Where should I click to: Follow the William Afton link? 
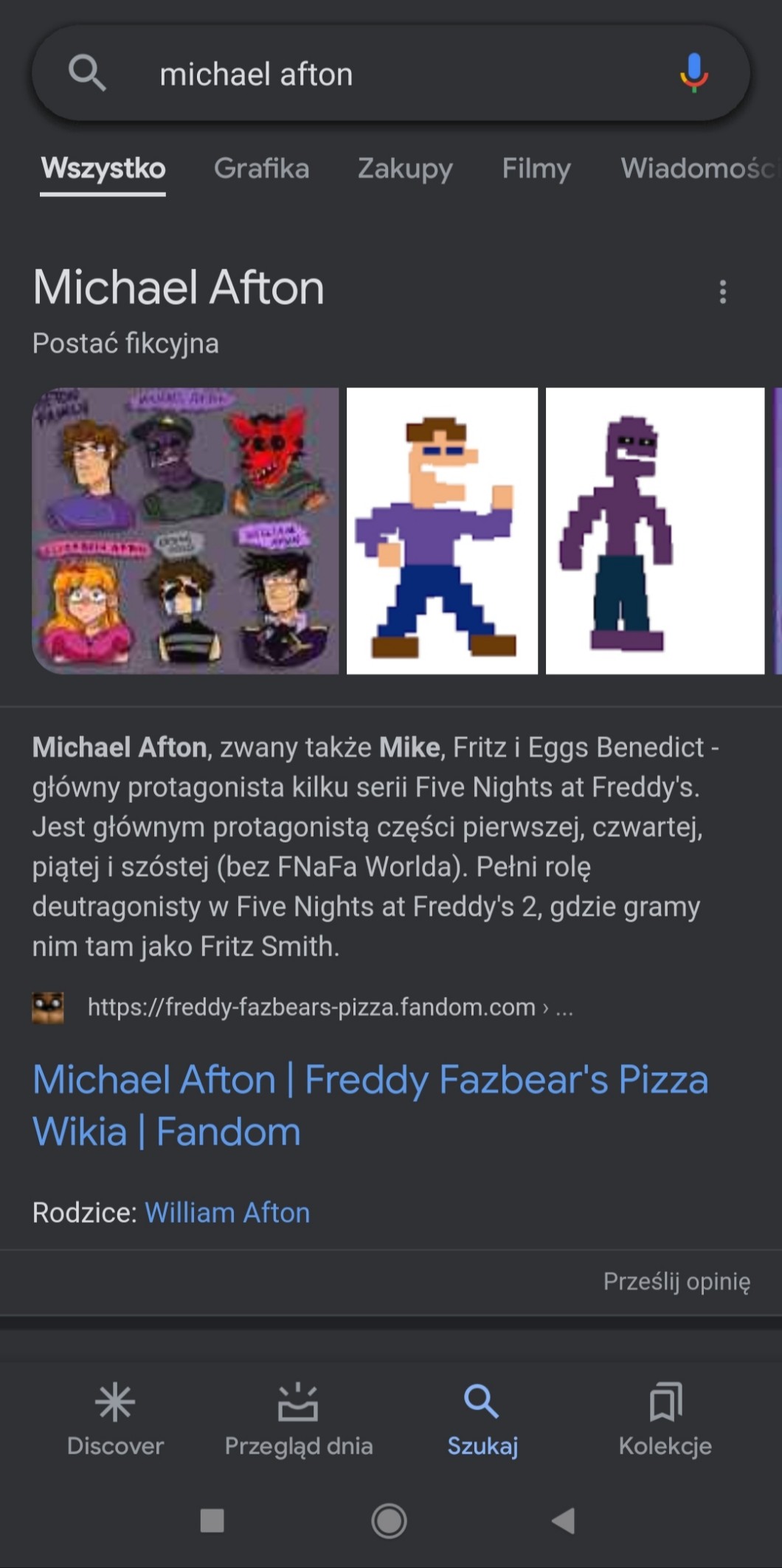pyautogui.click(x=227, y=1212)
